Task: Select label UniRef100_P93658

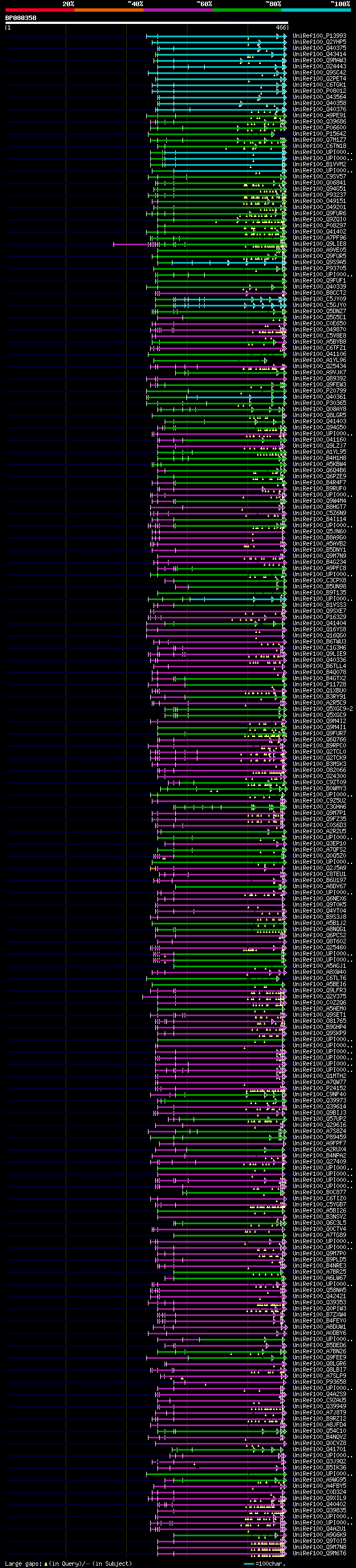Action: [x=319, y=1382]
